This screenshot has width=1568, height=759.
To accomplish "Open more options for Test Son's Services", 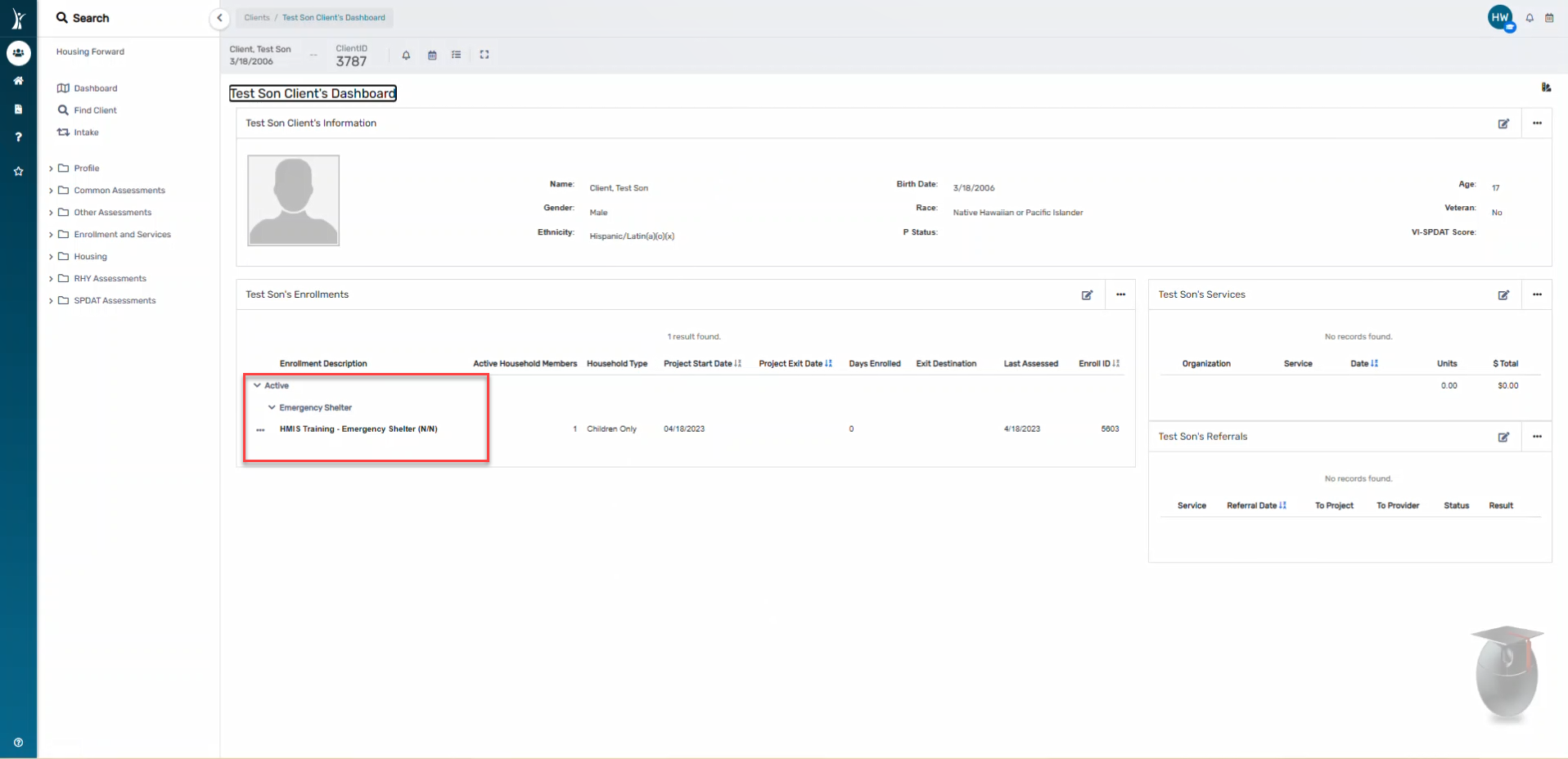I will coord(1537,295).
